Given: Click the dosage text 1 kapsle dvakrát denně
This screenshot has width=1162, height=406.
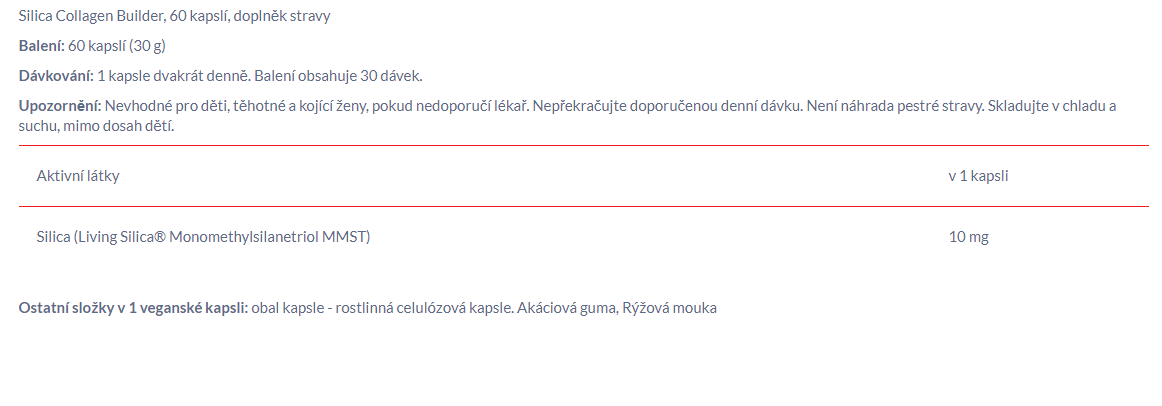Looking at the screenshot, I should (x=174, y=76).
